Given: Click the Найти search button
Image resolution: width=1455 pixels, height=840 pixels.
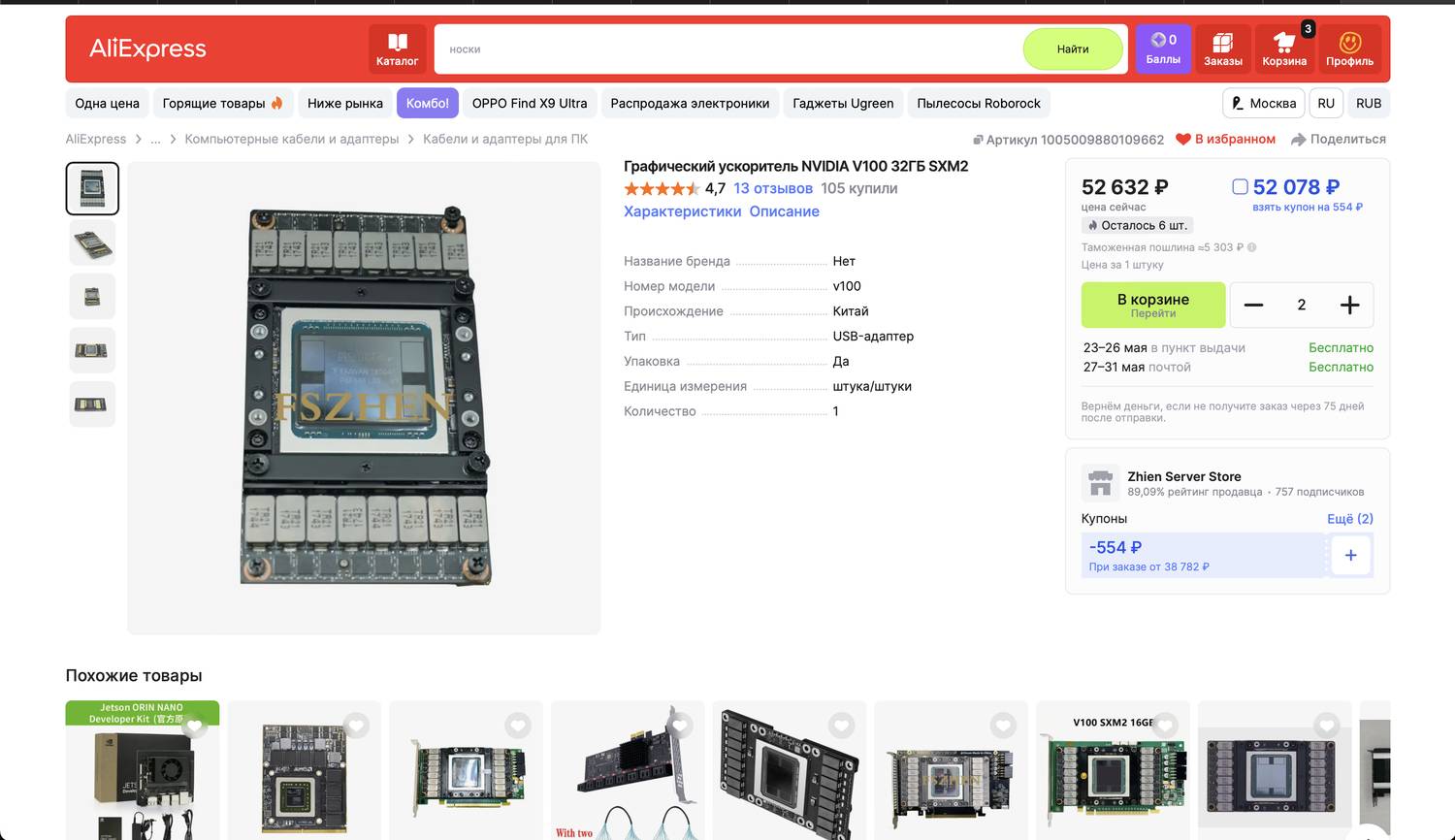Looking at the screenshot, I should pos(1073,48).
